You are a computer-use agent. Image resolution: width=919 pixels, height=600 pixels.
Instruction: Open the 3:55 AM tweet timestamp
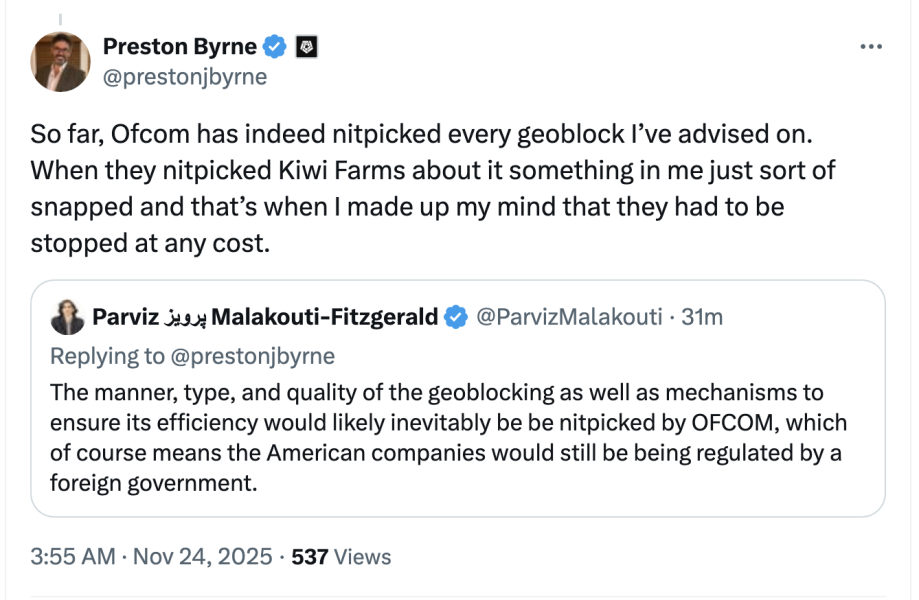click(x=73, y=556)
